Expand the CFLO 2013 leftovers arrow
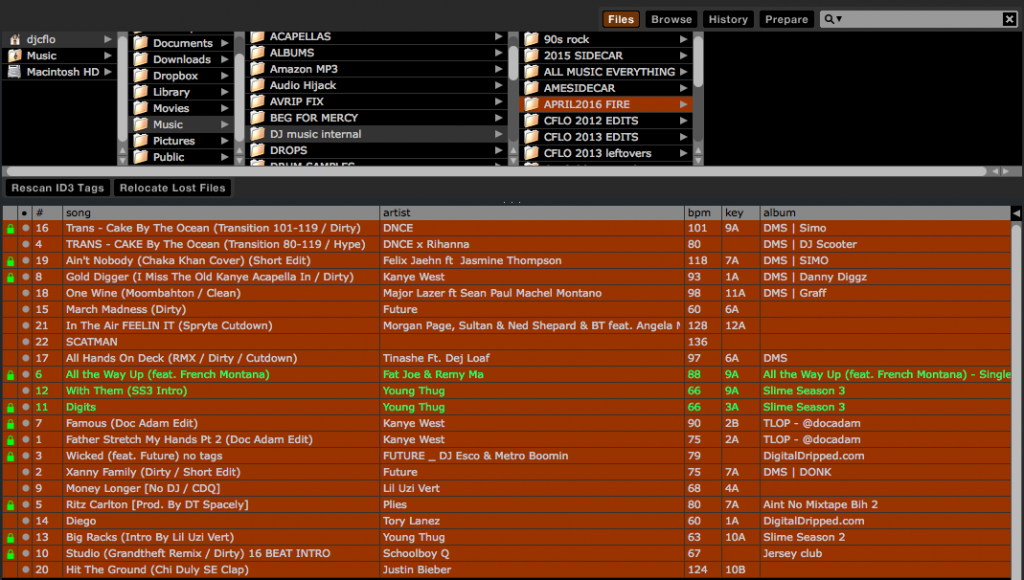This screenshot has height=580, width=1024. point(683,153)
